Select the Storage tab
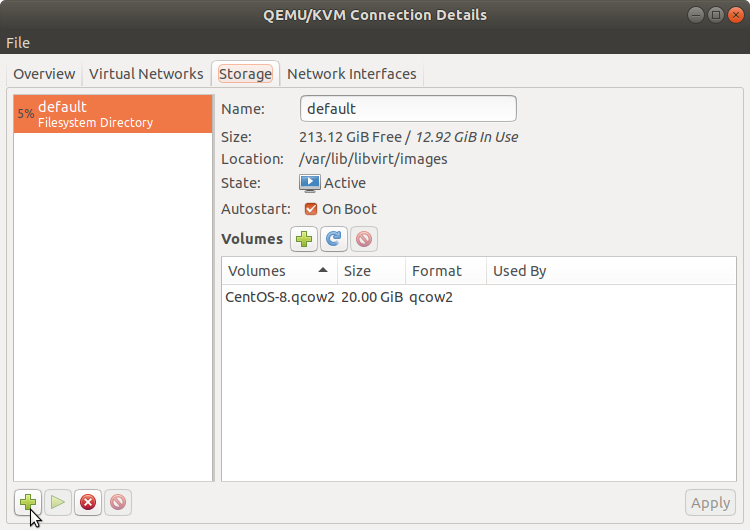 coord(245,74)
